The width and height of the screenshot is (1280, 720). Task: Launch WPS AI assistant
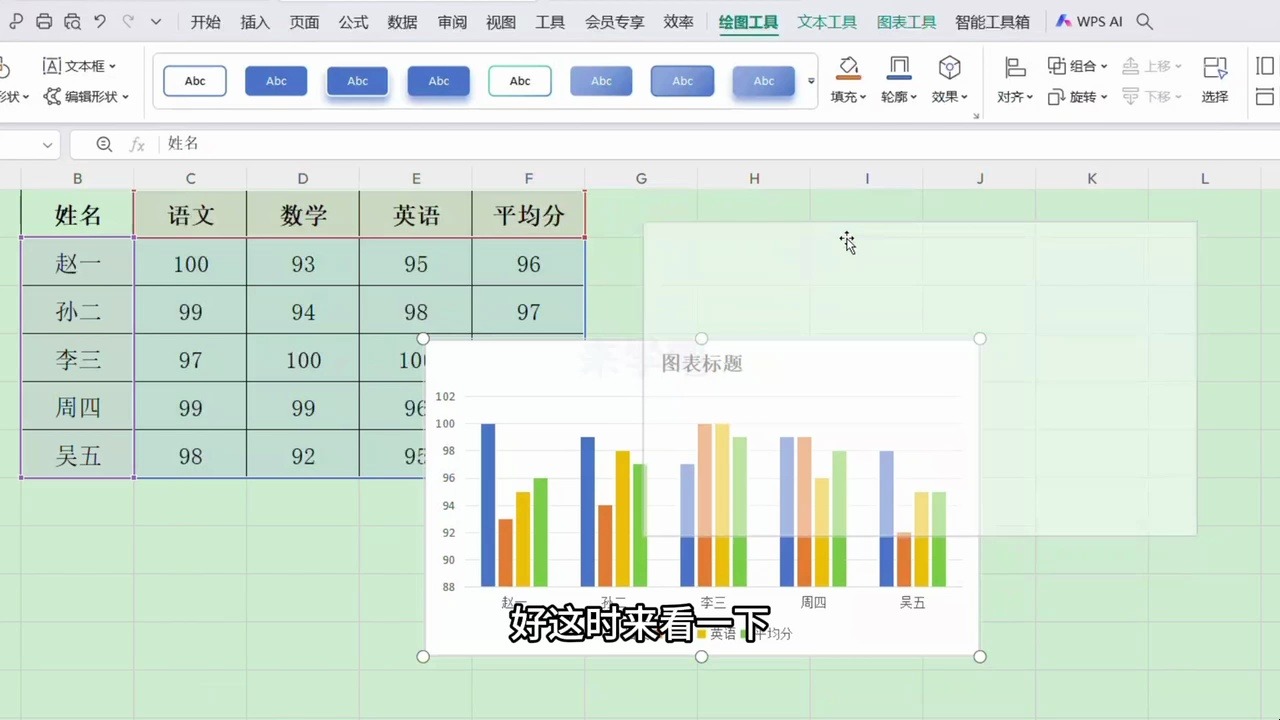tap(1089, 21)
